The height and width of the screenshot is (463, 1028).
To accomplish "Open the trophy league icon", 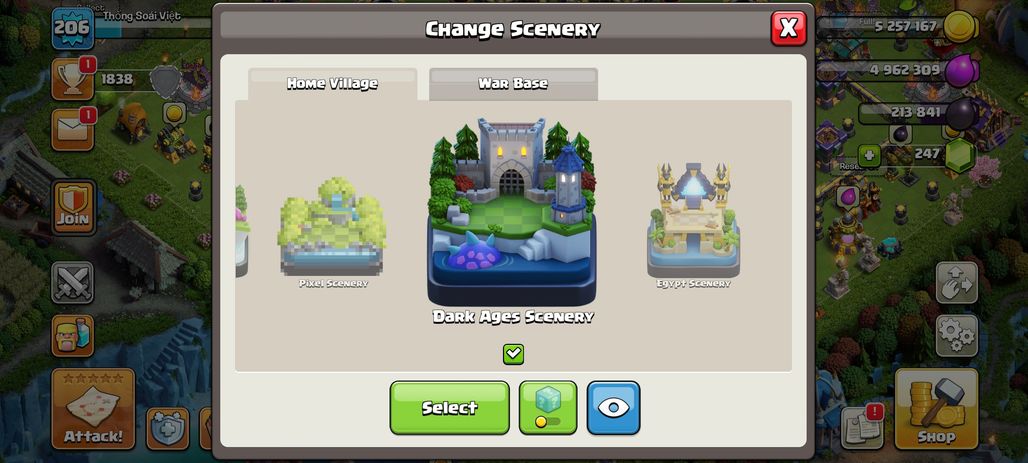I will point(73,79).
